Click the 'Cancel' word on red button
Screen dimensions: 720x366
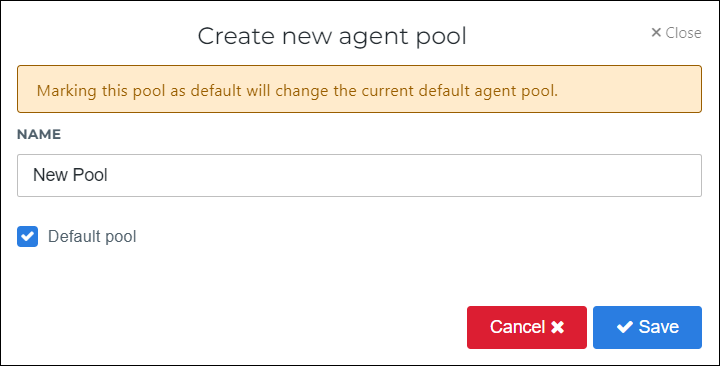(x=518, y=327)
